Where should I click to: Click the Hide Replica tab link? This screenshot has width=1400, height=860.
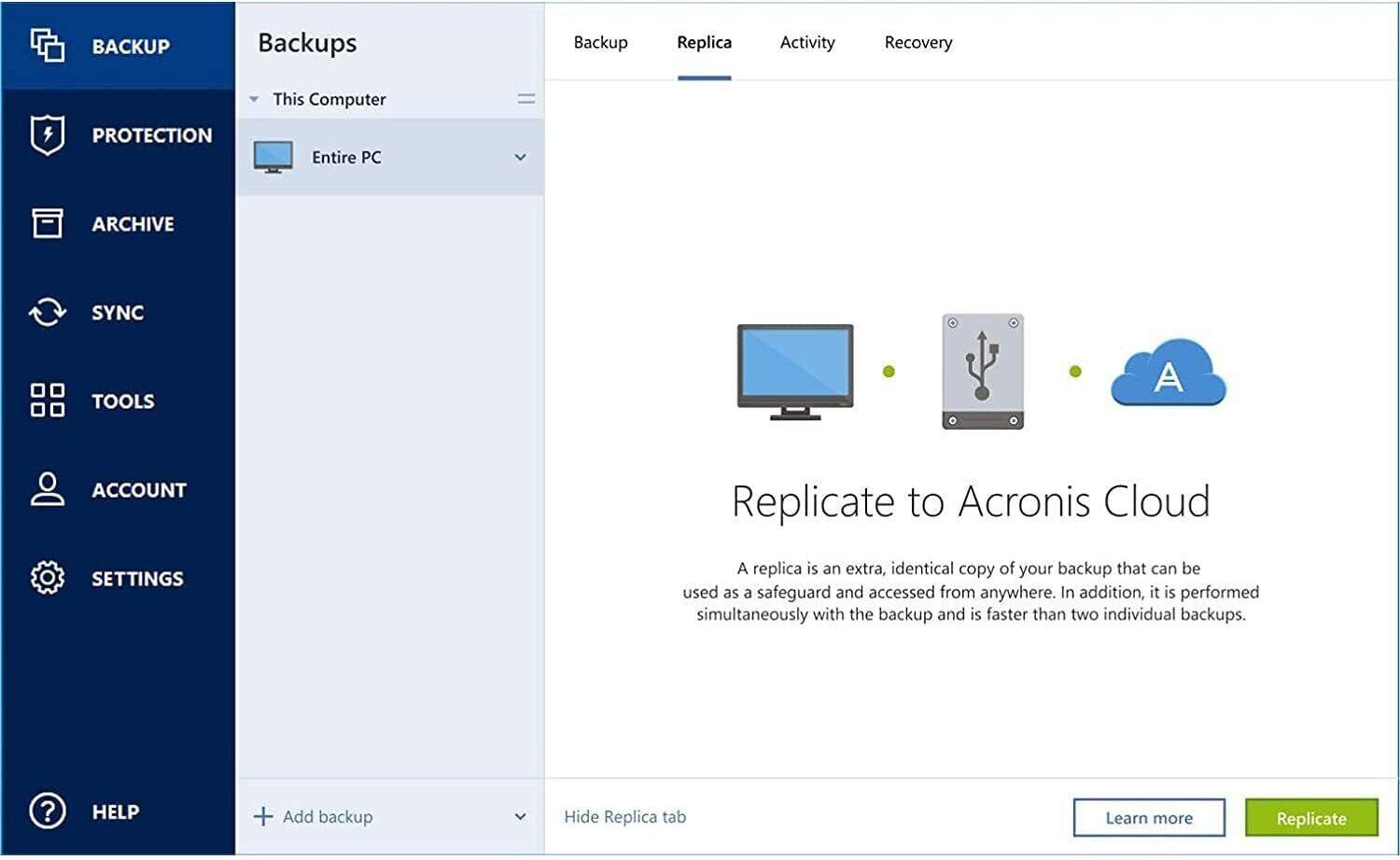(x=624, y=817)
